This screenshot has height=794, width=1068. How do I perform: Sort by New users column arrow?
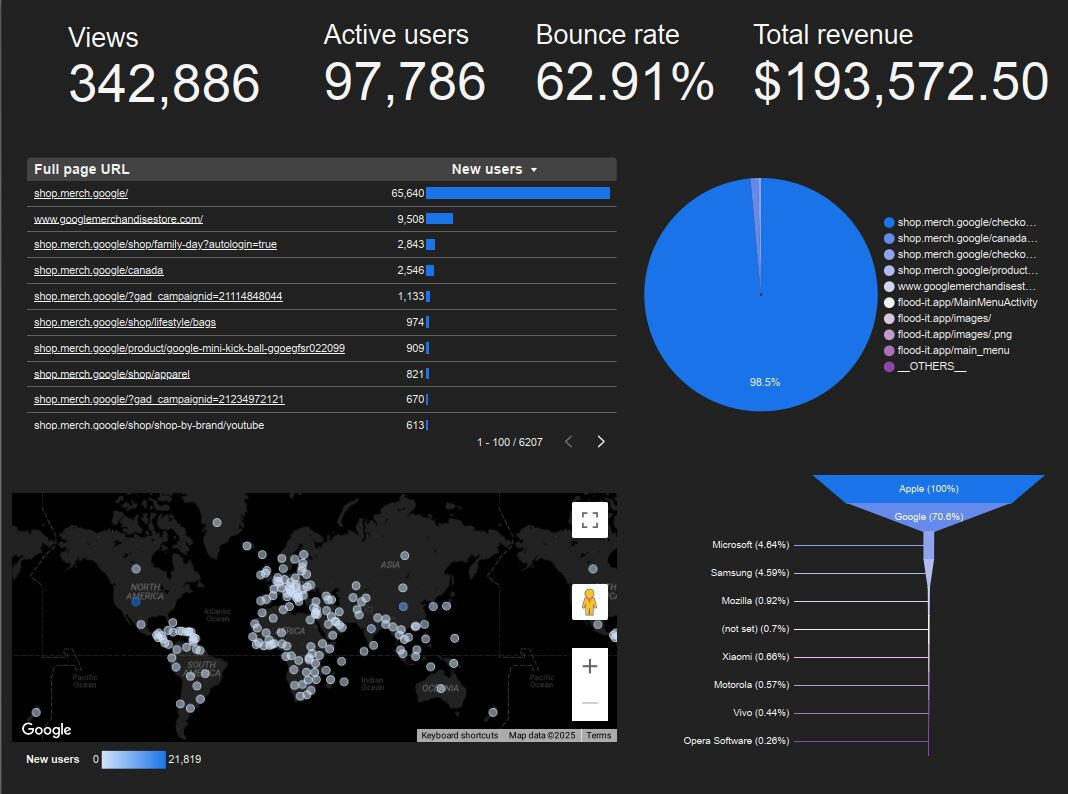534,170
